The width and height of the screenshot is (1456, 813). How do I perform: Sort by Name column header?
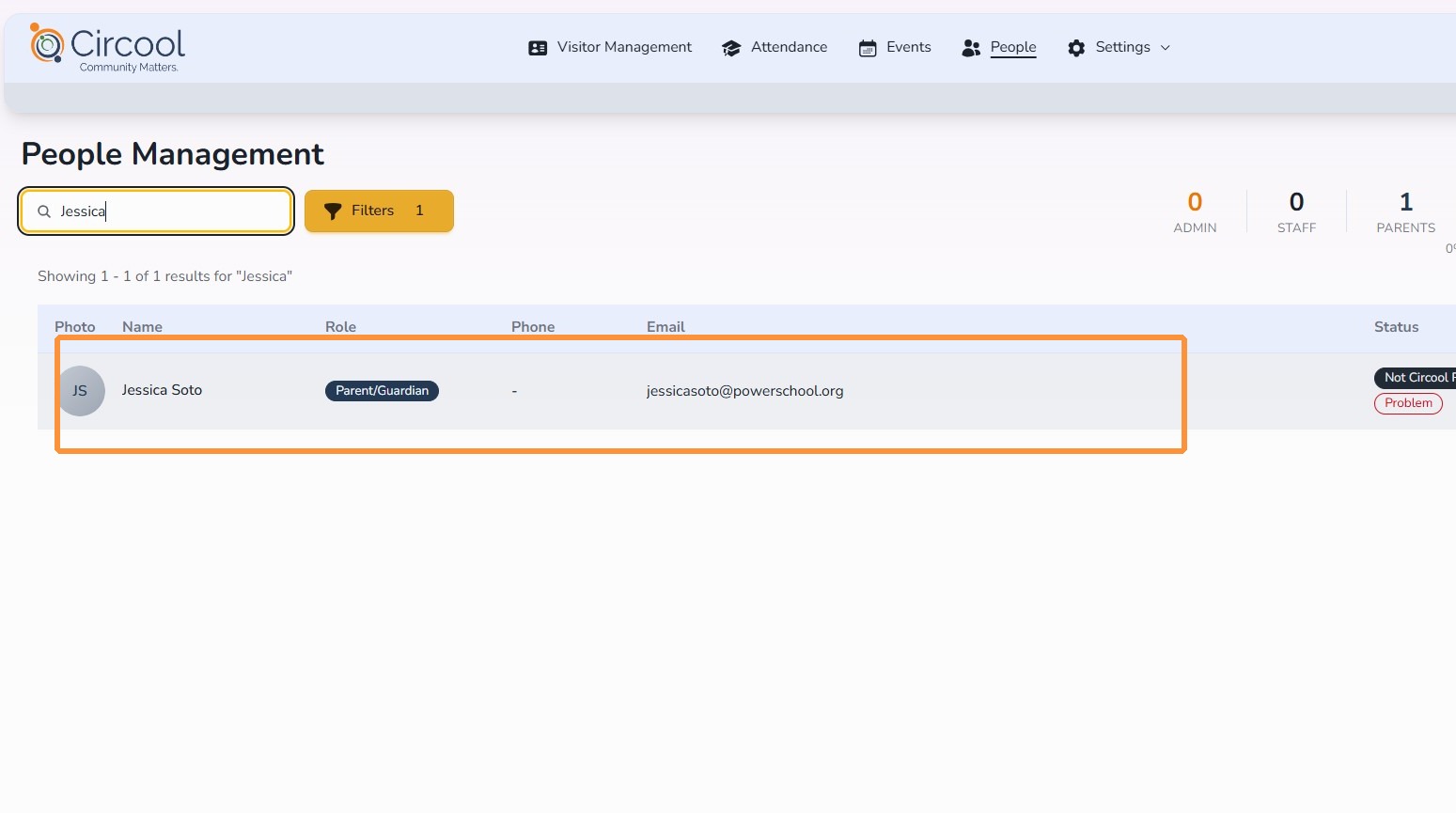(142, 327)
